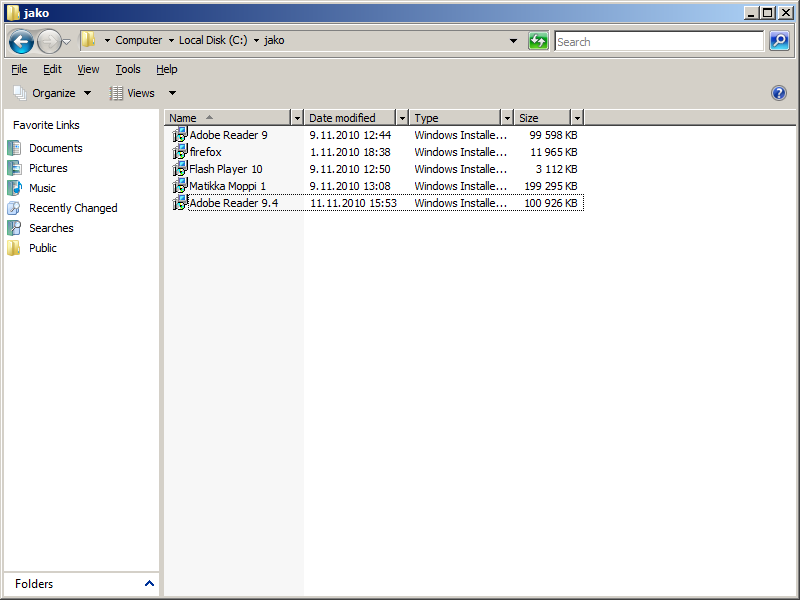Select the file name Flash Player 10

[x=226, y=169]
